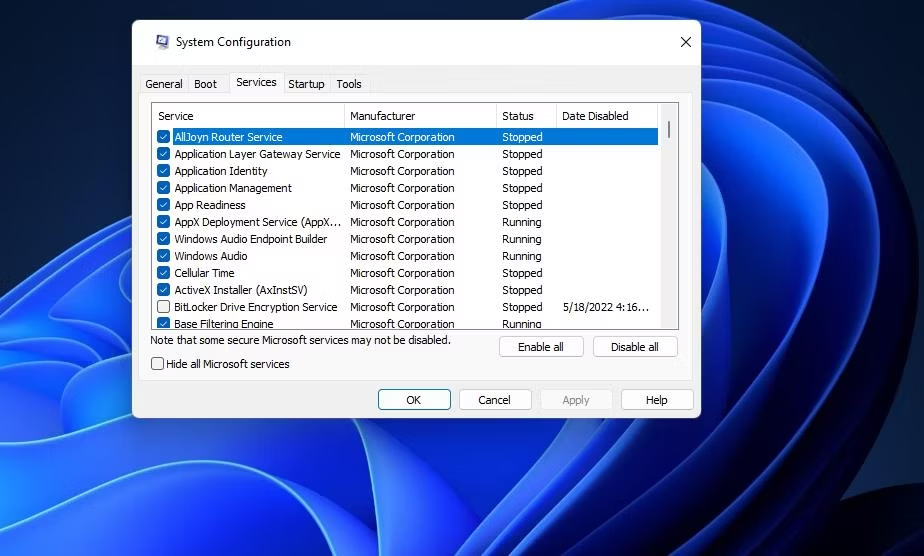This screenshot has height=556, width=924.
Task: Select BitLocker Drive Encryption Service name
Action: (x=256, y=307)
